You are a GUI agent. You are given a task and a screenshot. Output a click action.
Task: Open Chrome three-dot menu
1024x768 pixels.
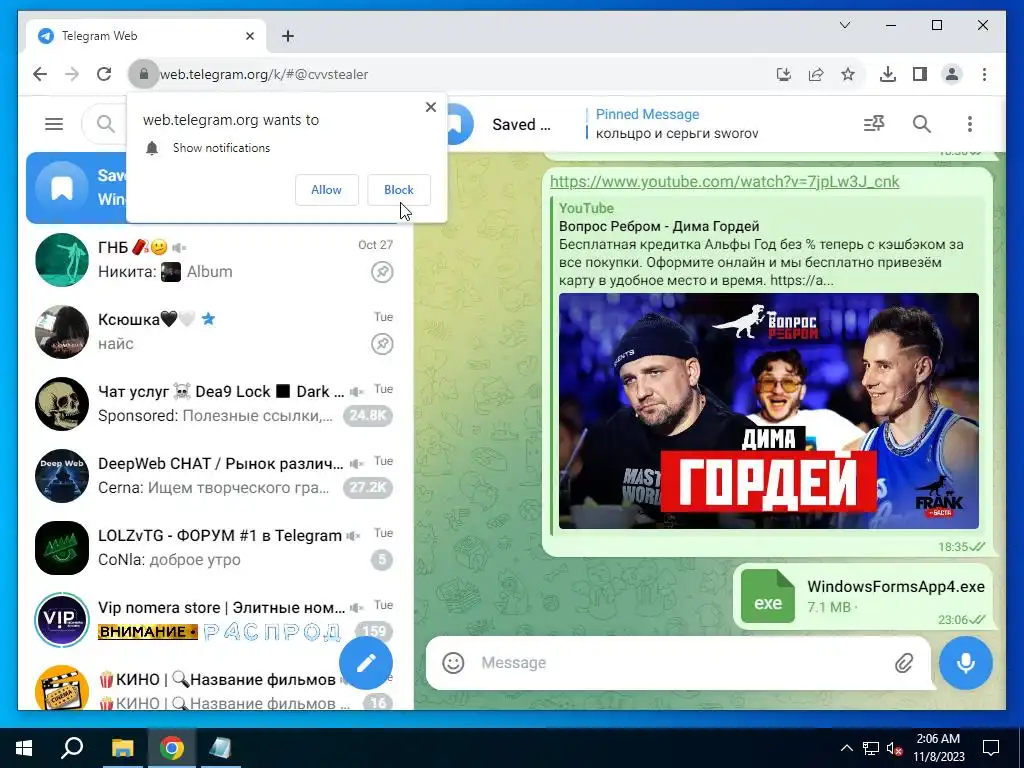(984, 74)
